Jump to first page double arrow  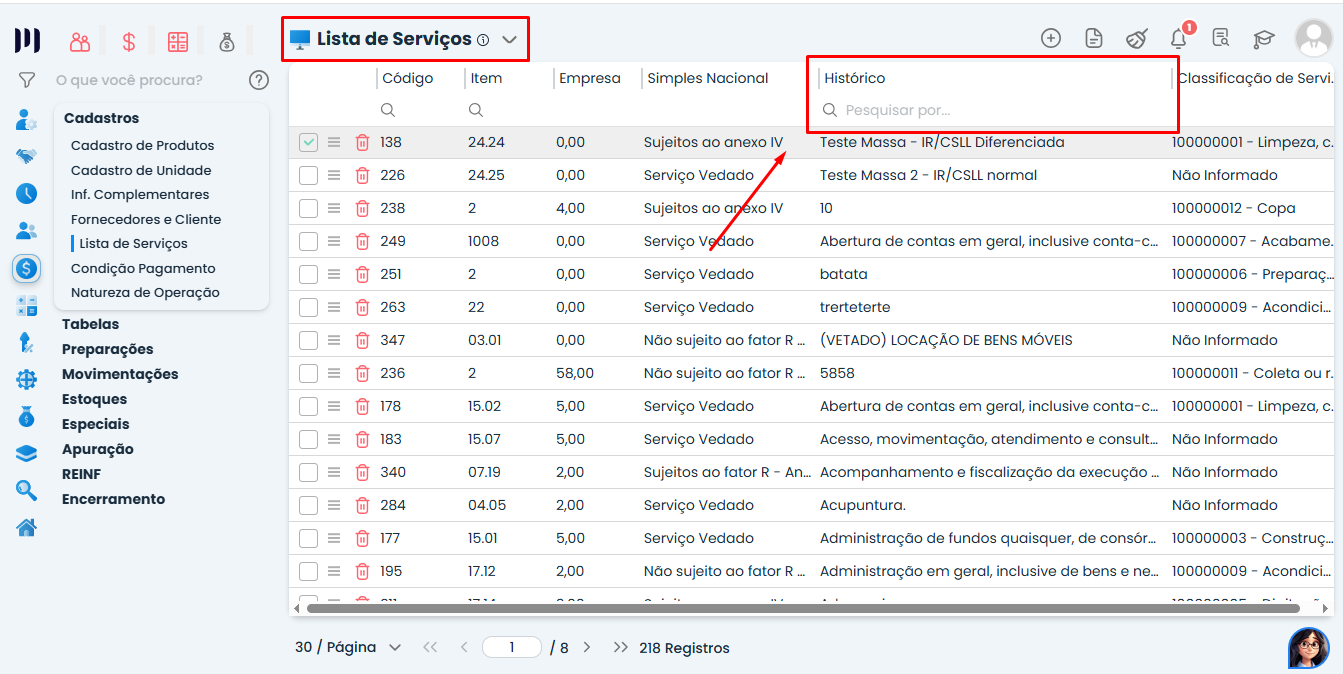pos(430,648)
